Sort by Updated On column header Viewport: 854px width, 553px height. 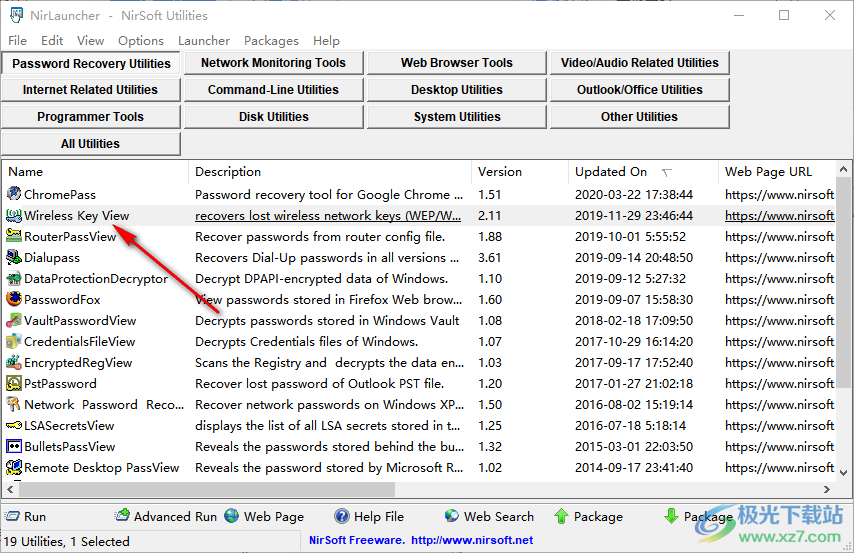[644, 172]
